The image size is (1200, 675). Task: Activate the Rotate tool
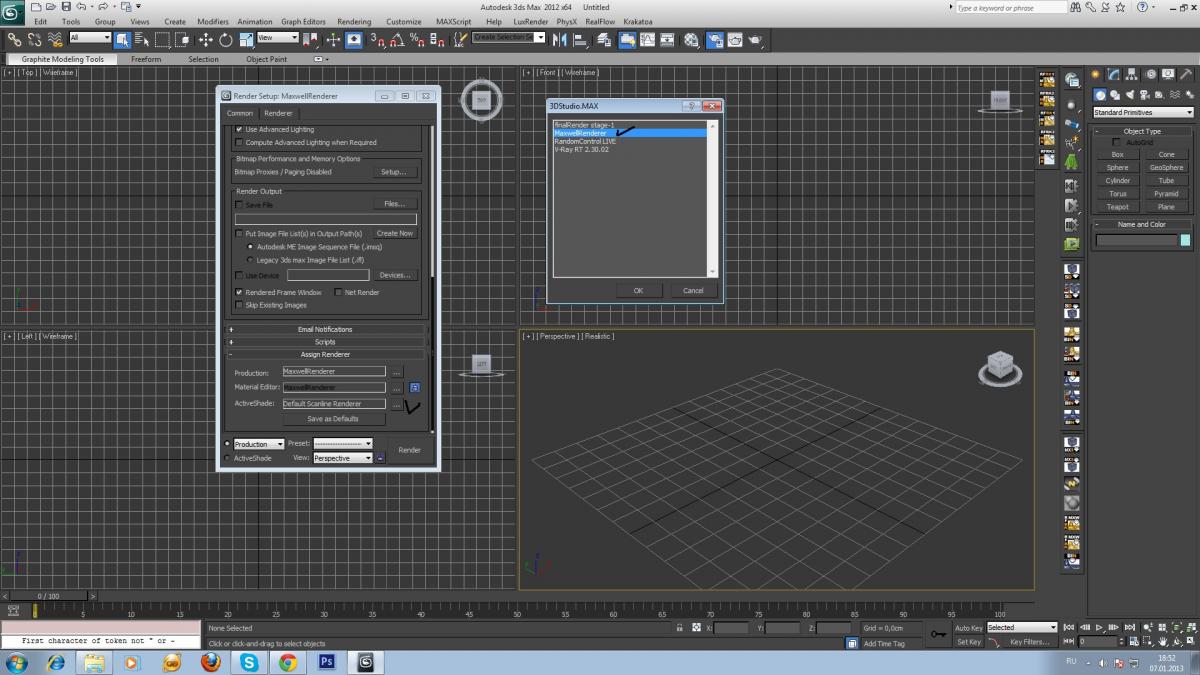[x=226, y=40]
